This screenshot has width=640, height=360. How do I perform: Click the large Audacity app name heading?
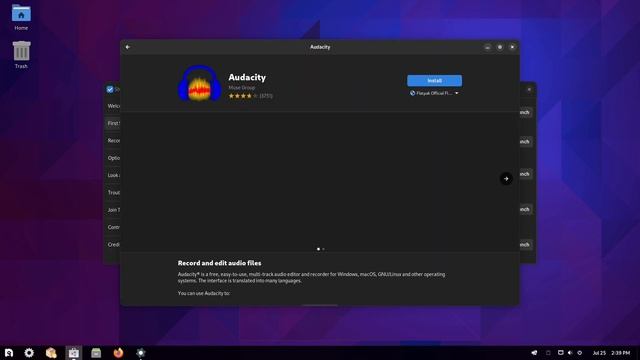point(247,77)
